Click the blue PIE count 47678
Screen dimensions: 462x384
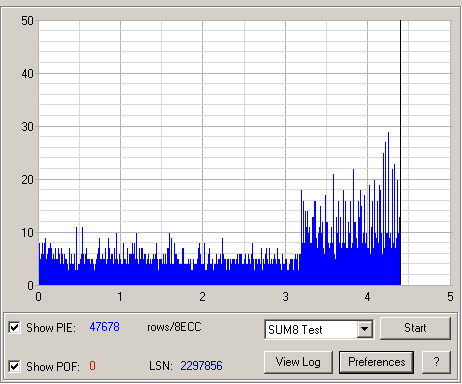(x=104, y=327)
